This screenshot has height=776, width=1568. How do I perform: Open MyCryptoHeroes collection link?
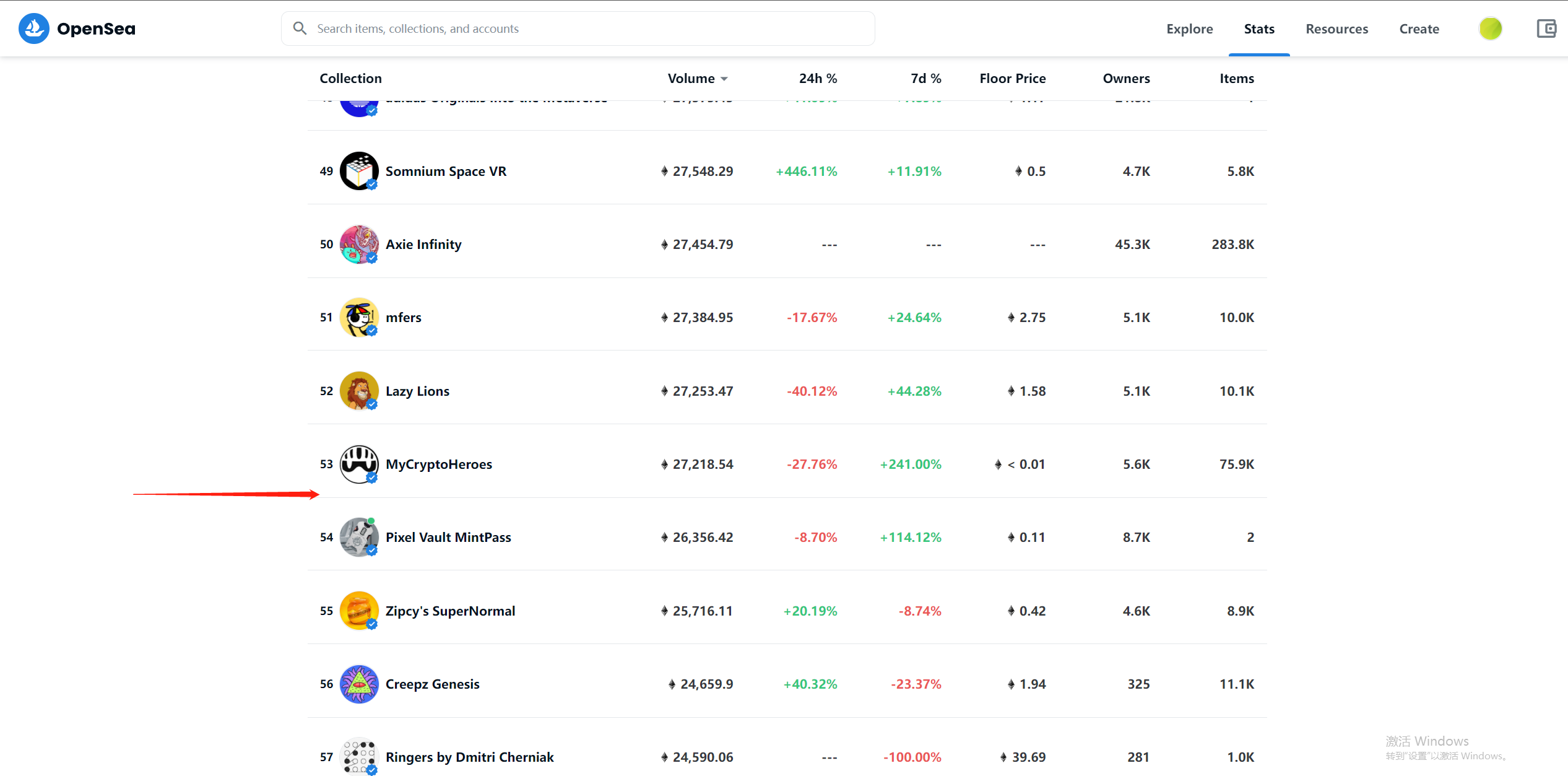click(439, 464)
